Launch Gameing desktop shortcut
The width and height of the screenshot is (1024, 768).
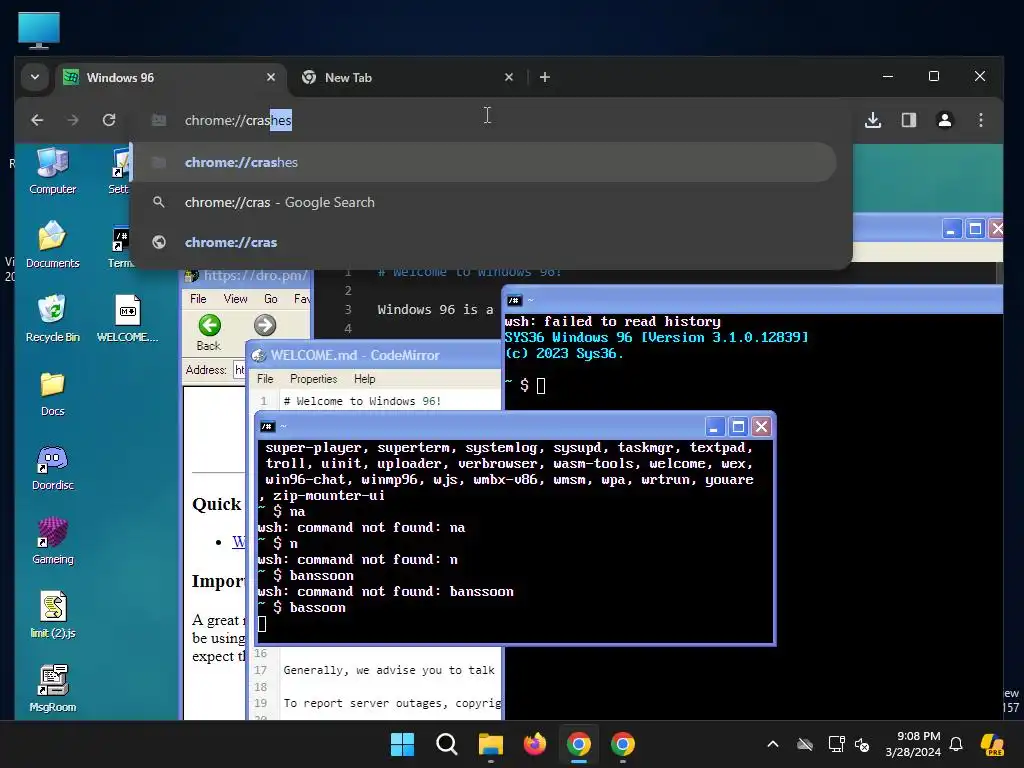(52, 541)
